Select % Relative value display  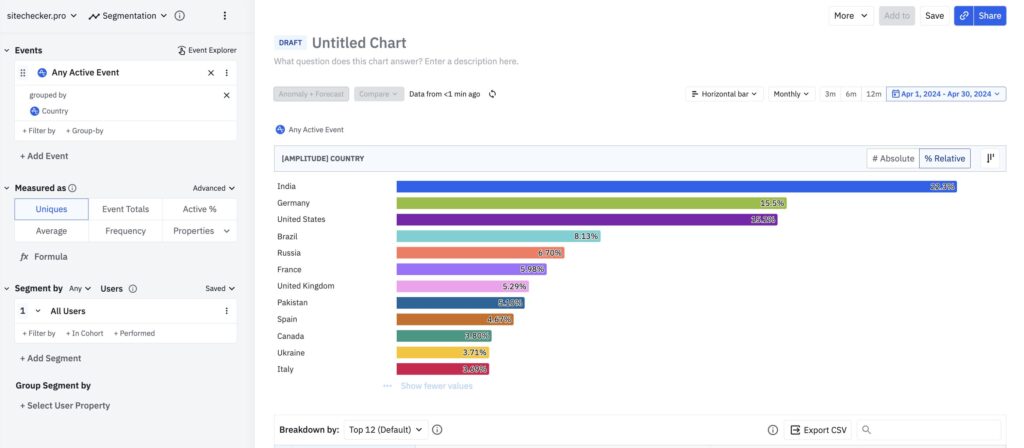[x=944, y=158]
